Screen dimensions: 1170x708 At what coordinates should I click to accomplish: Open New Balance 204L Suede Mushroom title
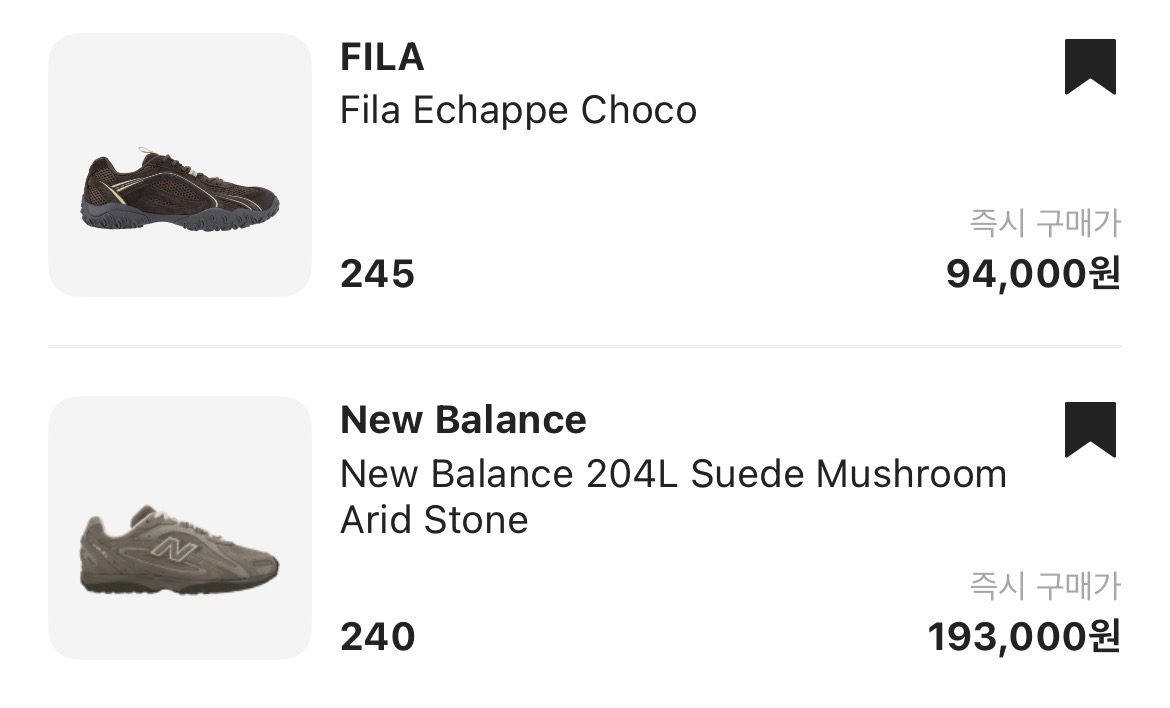pos(672,473)
